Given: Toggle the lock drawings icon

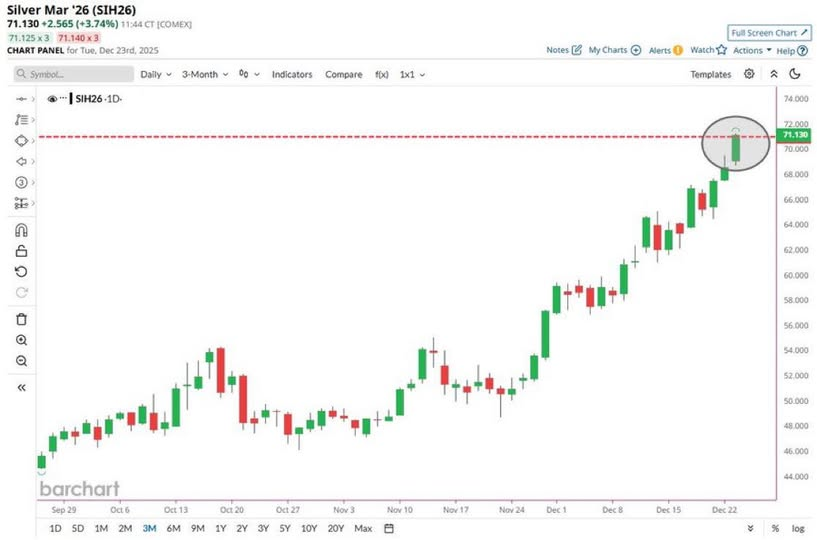Looking at the screenshot, I should (x=21, y=251).
